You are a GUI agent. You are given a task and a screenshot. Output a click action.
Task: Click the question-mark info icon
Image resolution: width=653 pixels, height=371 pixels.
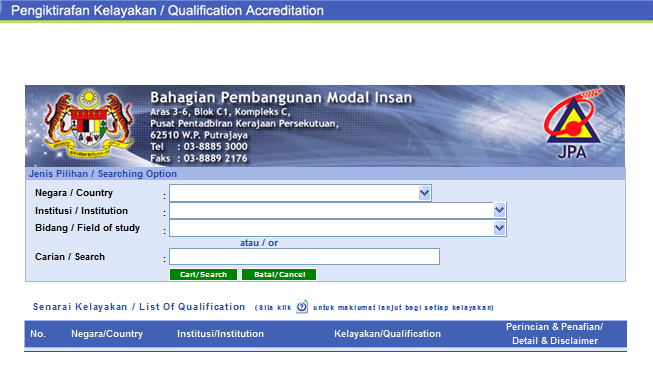click(x=302, y=307)
